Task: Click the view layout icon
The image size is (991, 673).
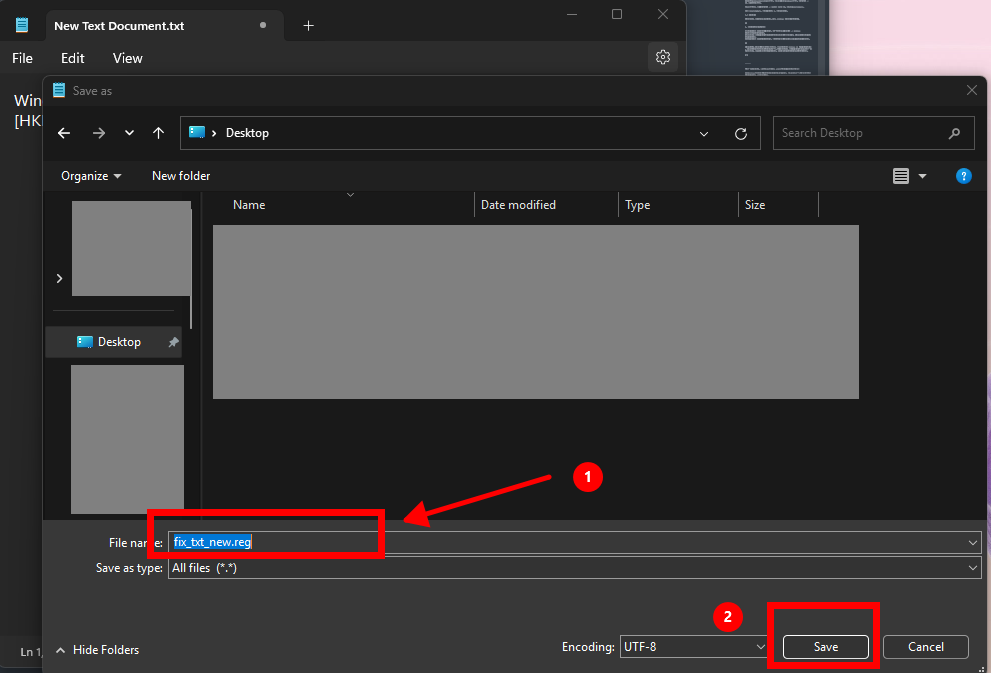Action: 901,176
